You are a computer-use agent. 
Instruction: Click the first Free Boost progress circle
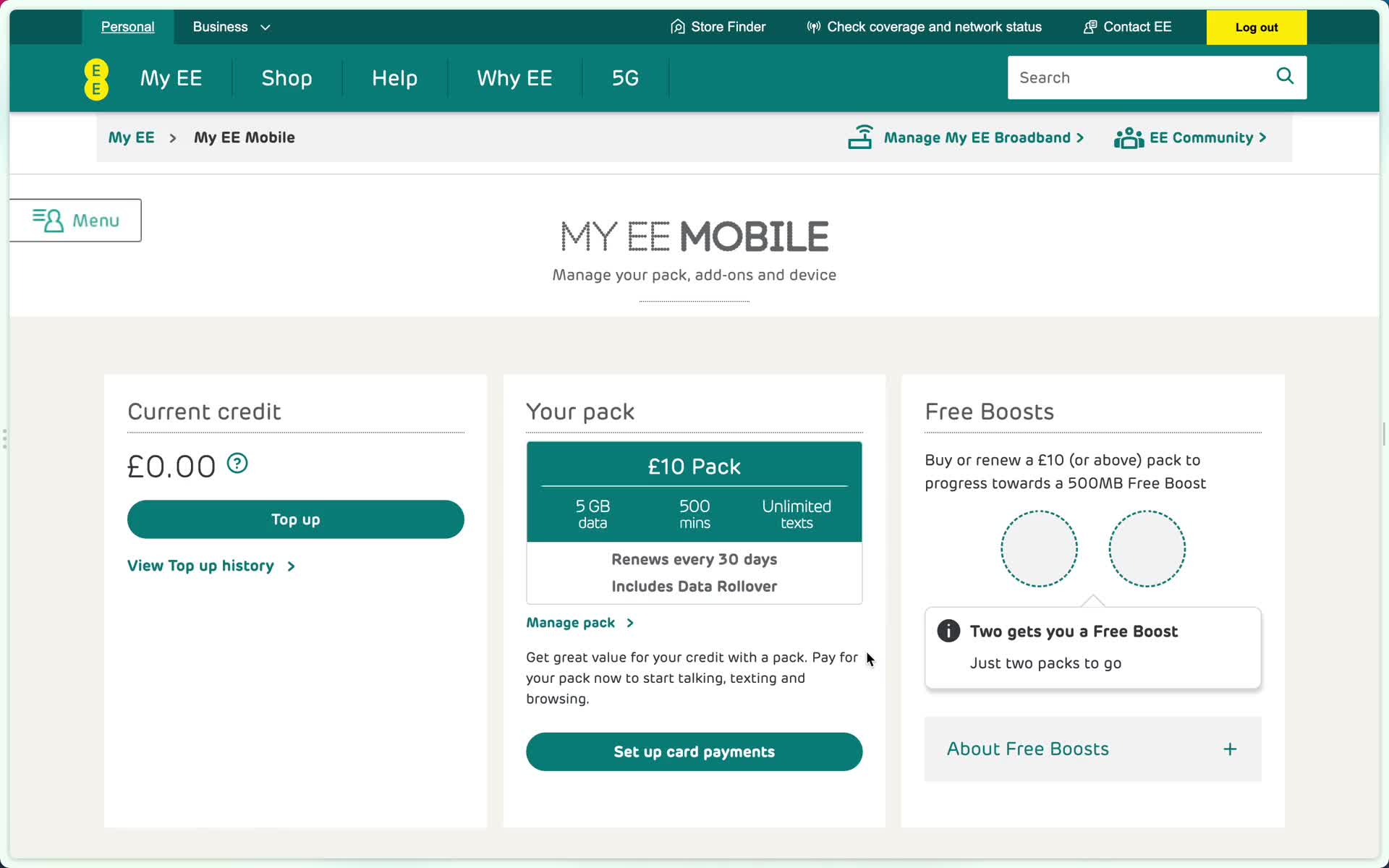[1039, 549]
